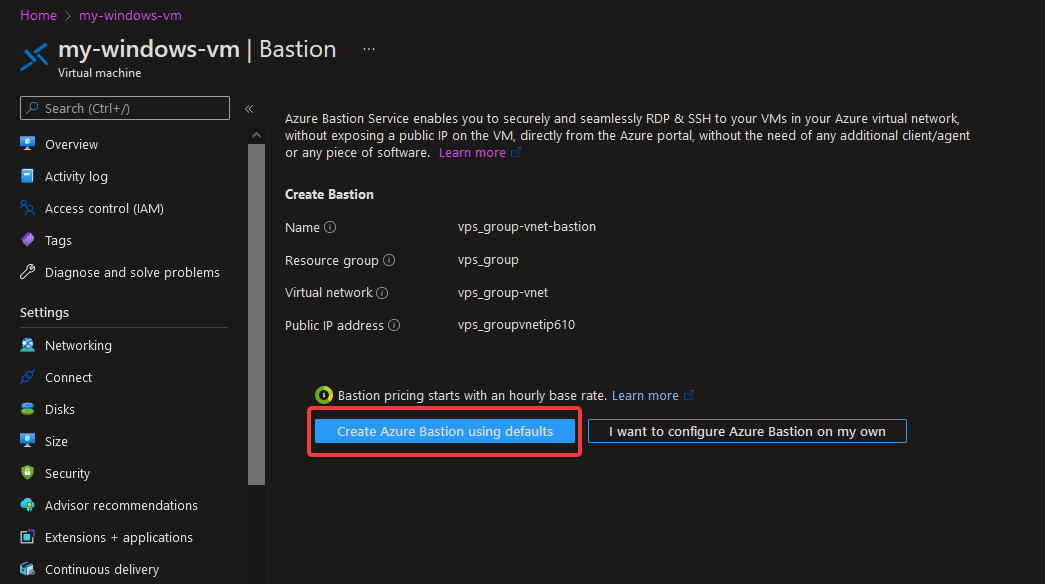Click the Overview monitor icon
Image resolution: width=1045 pixels, height=584 pixels.
point(27,143)
